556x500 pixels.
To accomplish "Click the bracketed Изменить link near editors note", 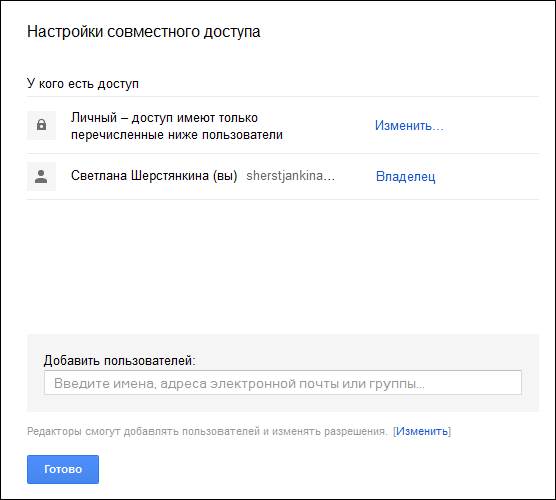I will (421, 431).
